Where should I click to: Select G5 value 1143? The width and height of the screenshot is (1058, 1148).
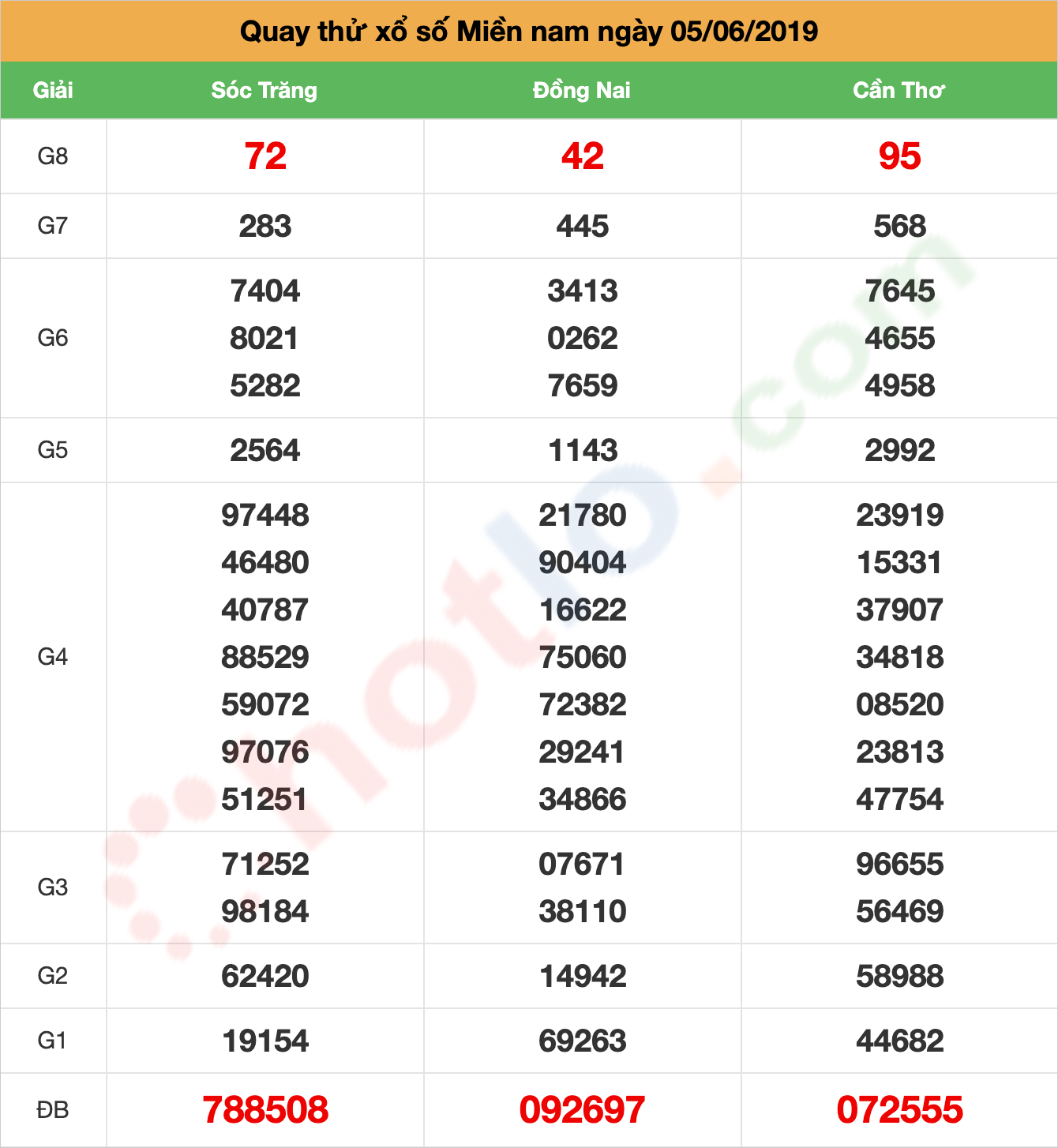583,451
